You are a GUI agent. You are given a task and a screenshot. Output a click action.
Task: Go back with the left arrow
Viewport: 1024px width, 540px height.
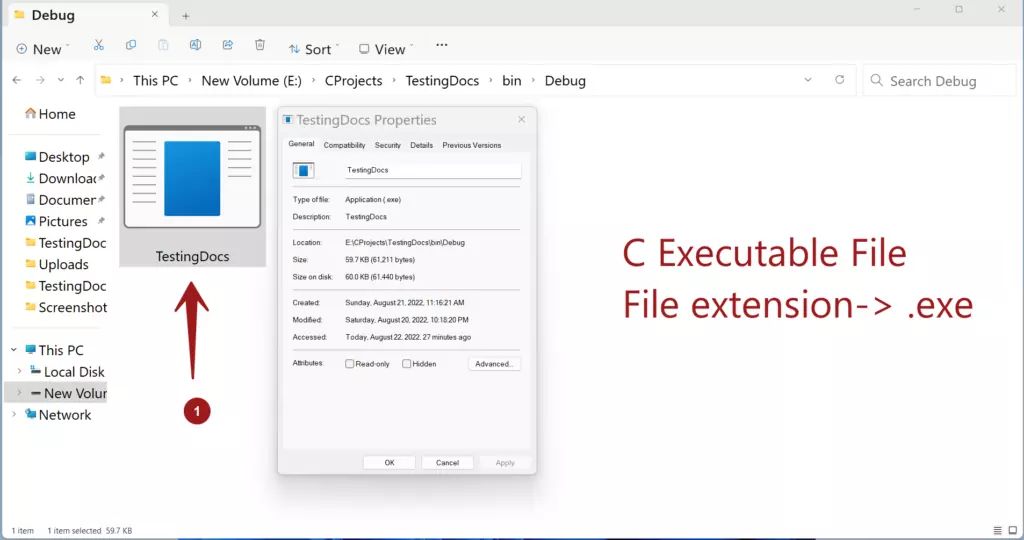tap(17, 80)
